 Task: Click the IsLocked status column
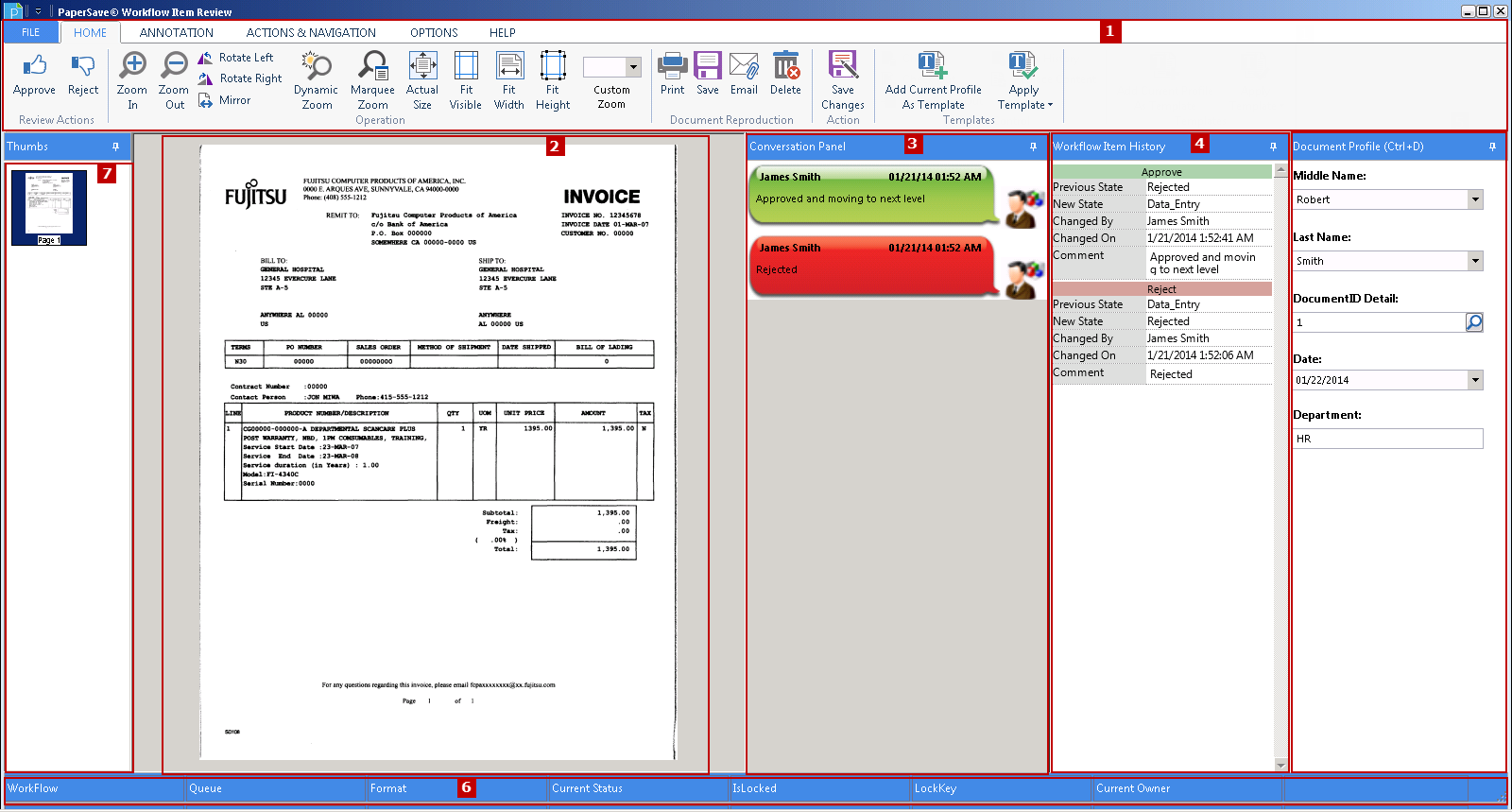819,788
